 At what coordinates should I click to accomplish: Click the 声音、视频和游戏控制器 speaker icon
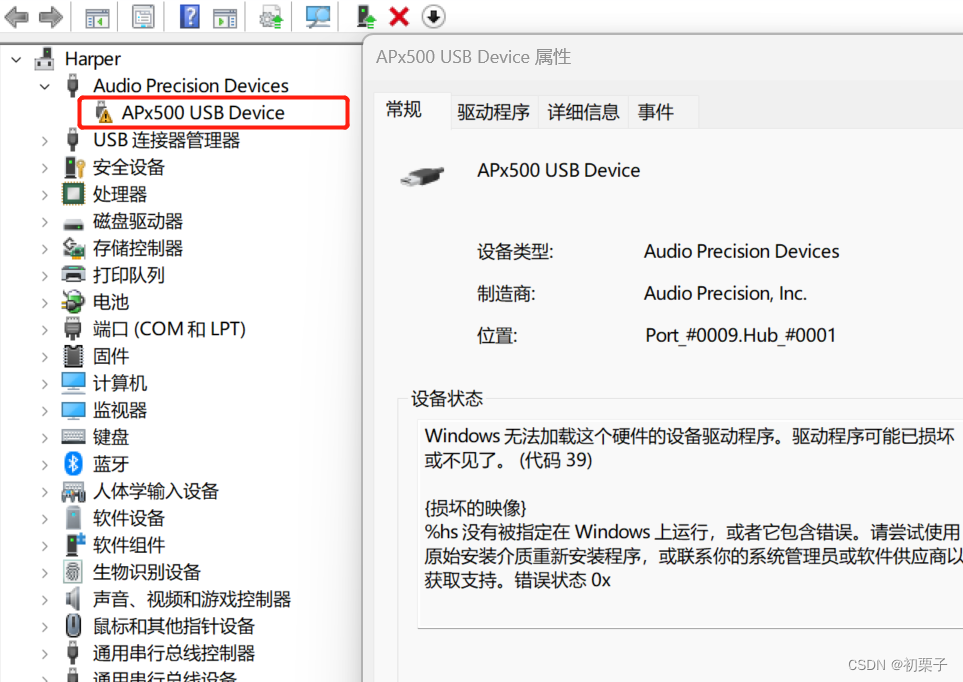(72, 599)
